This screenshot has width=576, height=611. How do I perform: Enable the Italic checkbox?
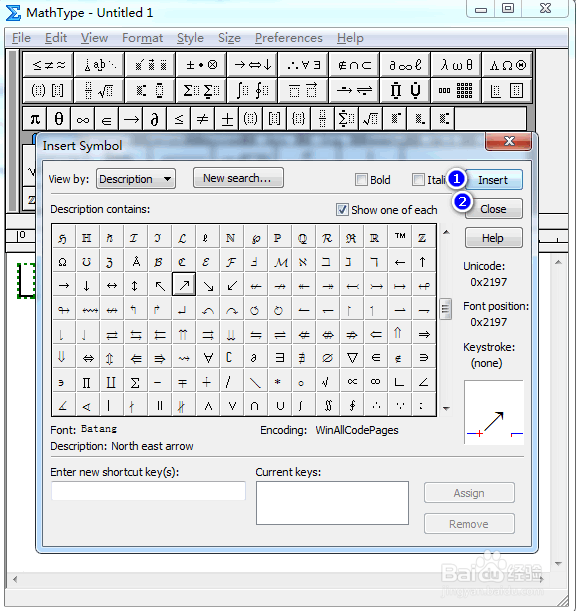418,180
